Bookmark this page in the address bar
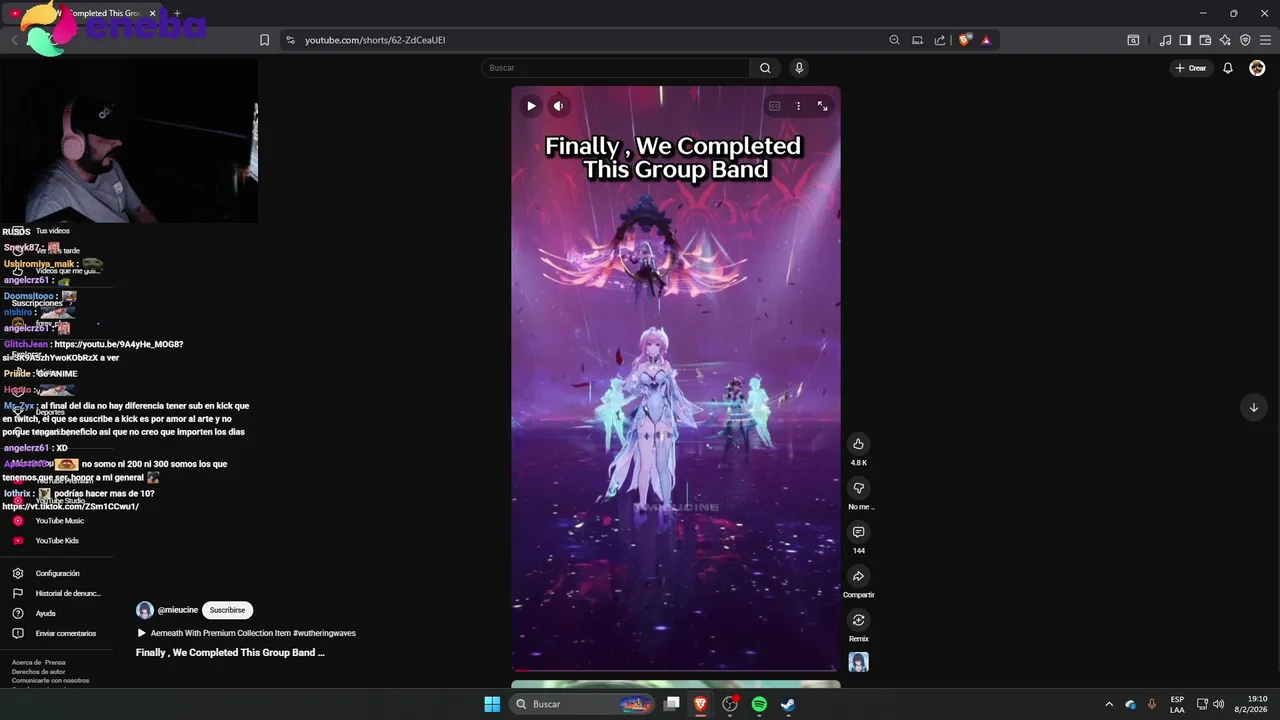1280x720 pixels. tap(264, 40)
